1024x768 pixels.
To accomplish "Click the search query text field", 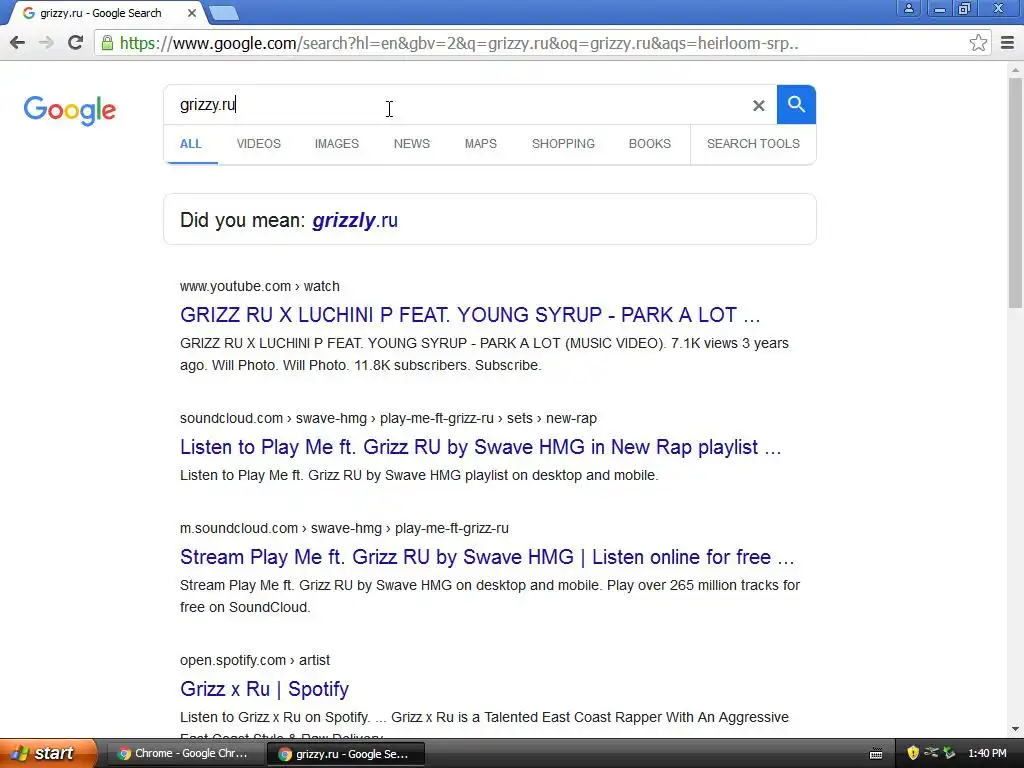I will 457,104.
